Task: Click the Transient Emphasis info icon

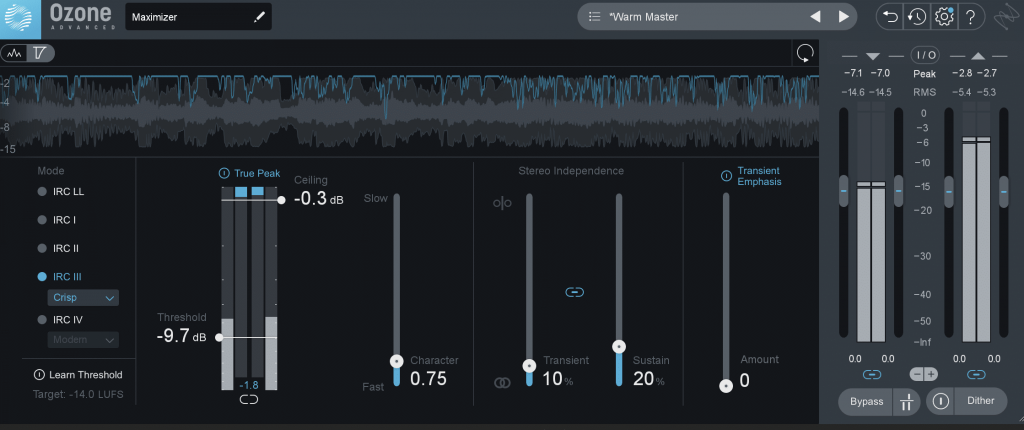Action: 726,176
